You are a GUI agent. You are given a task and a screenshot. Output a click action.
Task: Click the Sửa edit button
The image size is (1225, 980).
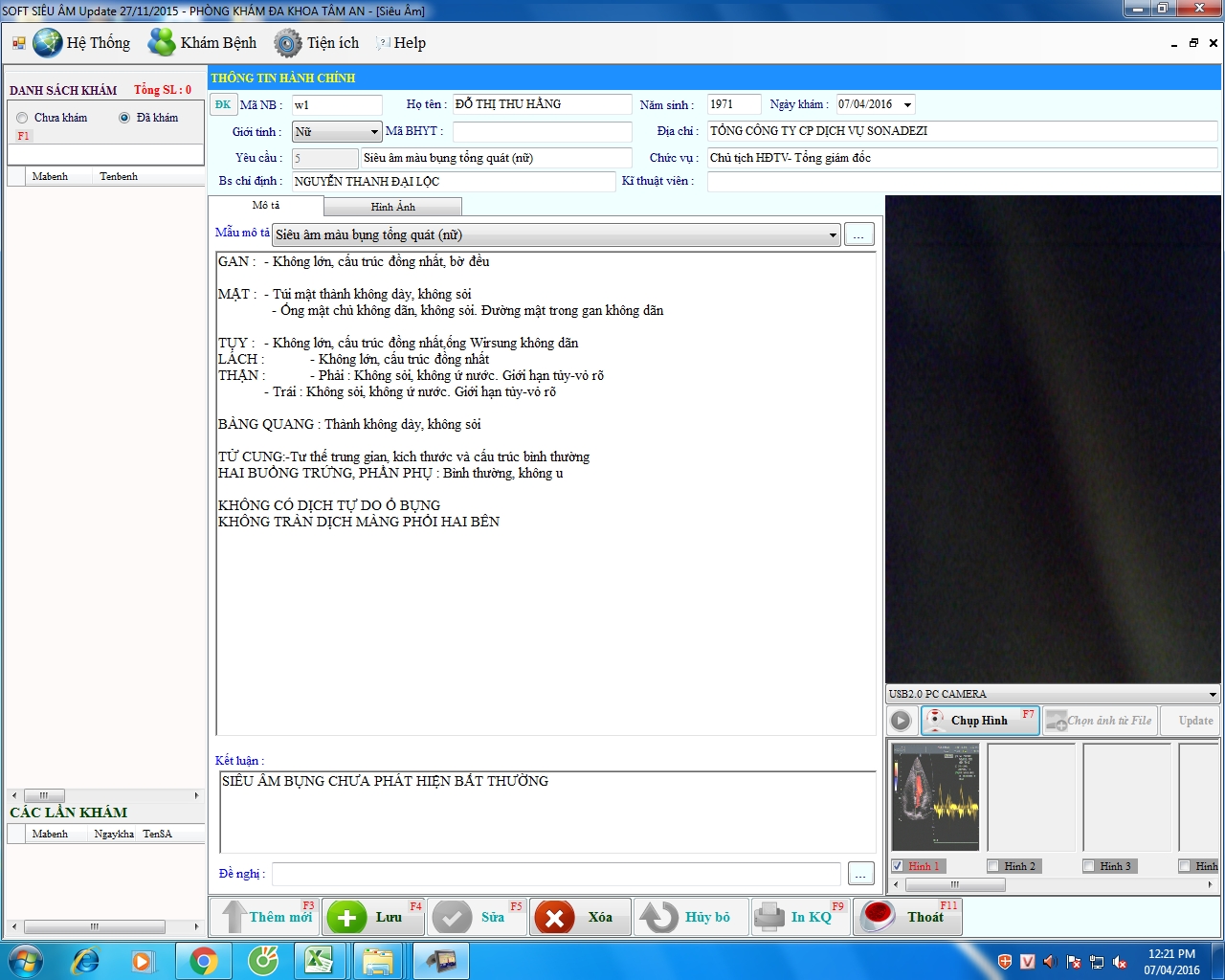point(477,917)
